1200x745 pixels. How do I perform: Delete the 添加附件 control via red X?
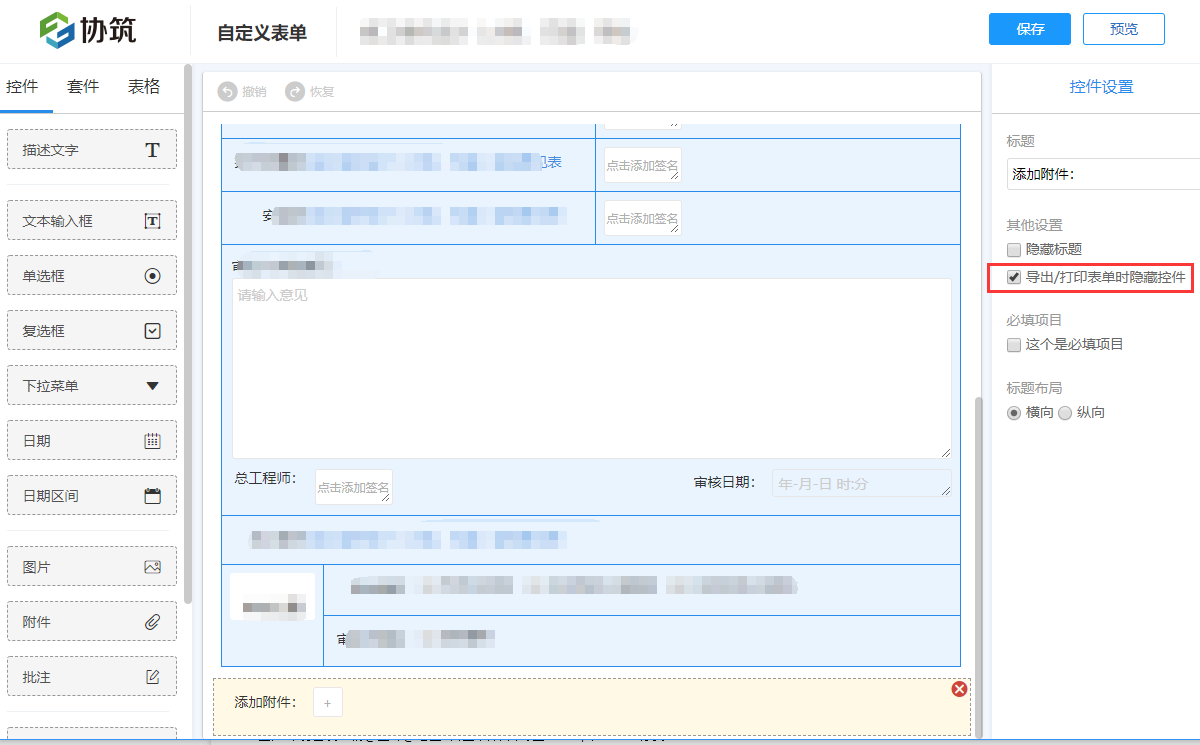click(959, 689)
